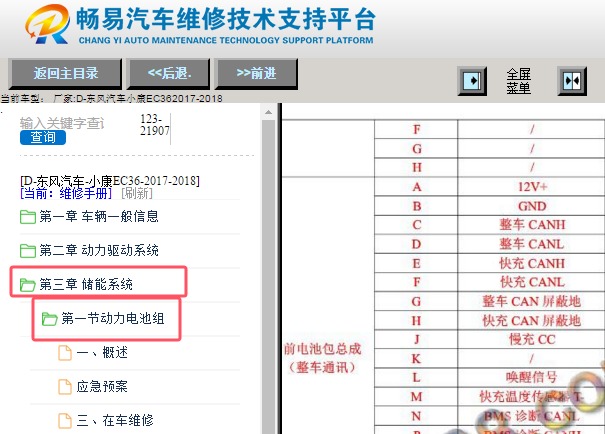Click document icon beside 一、概述
The width and height of the screenshot is (605, 434).
tap(65, 352)
